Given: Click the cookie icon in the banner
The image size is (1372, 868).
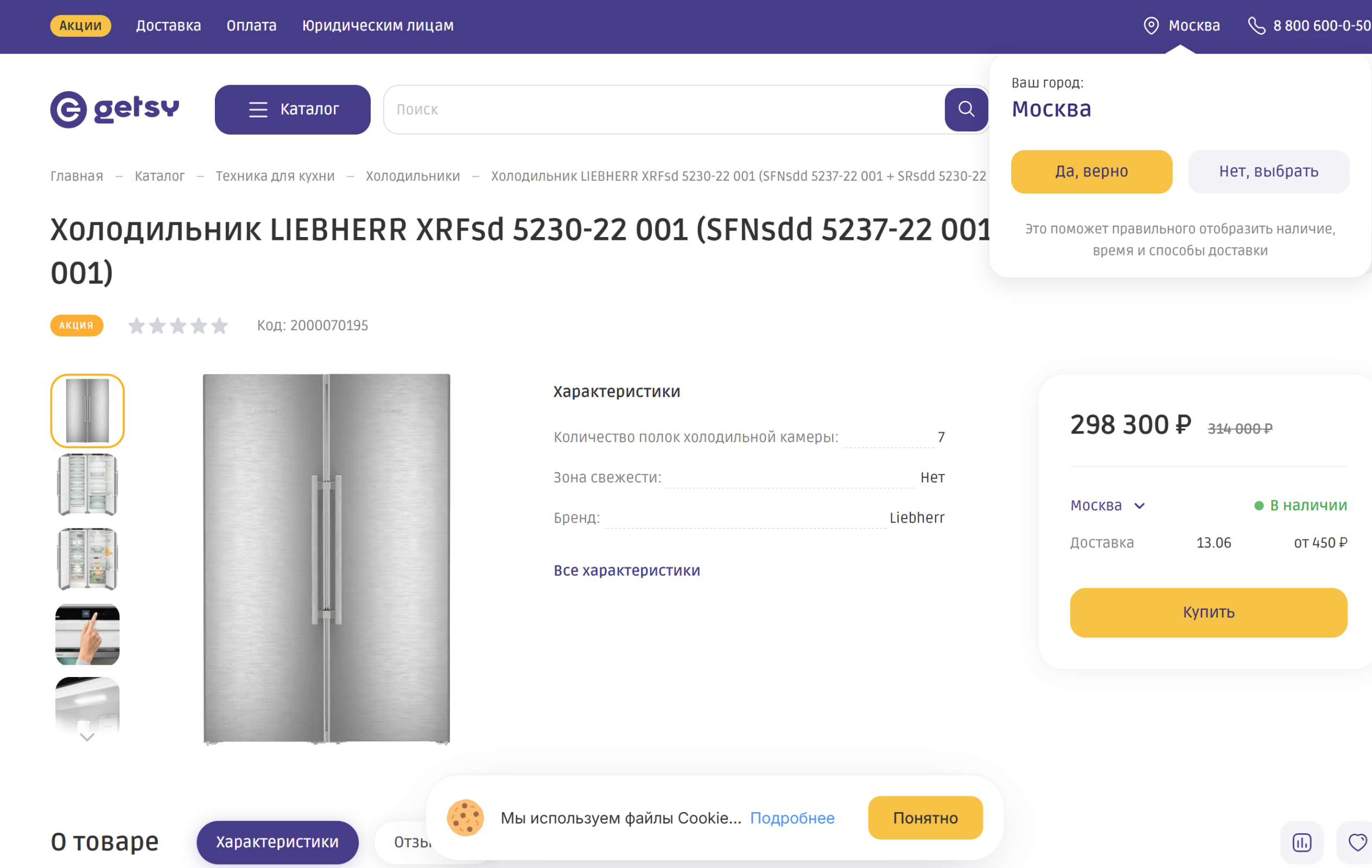Looking at the screenshot, I should (465, 818).
